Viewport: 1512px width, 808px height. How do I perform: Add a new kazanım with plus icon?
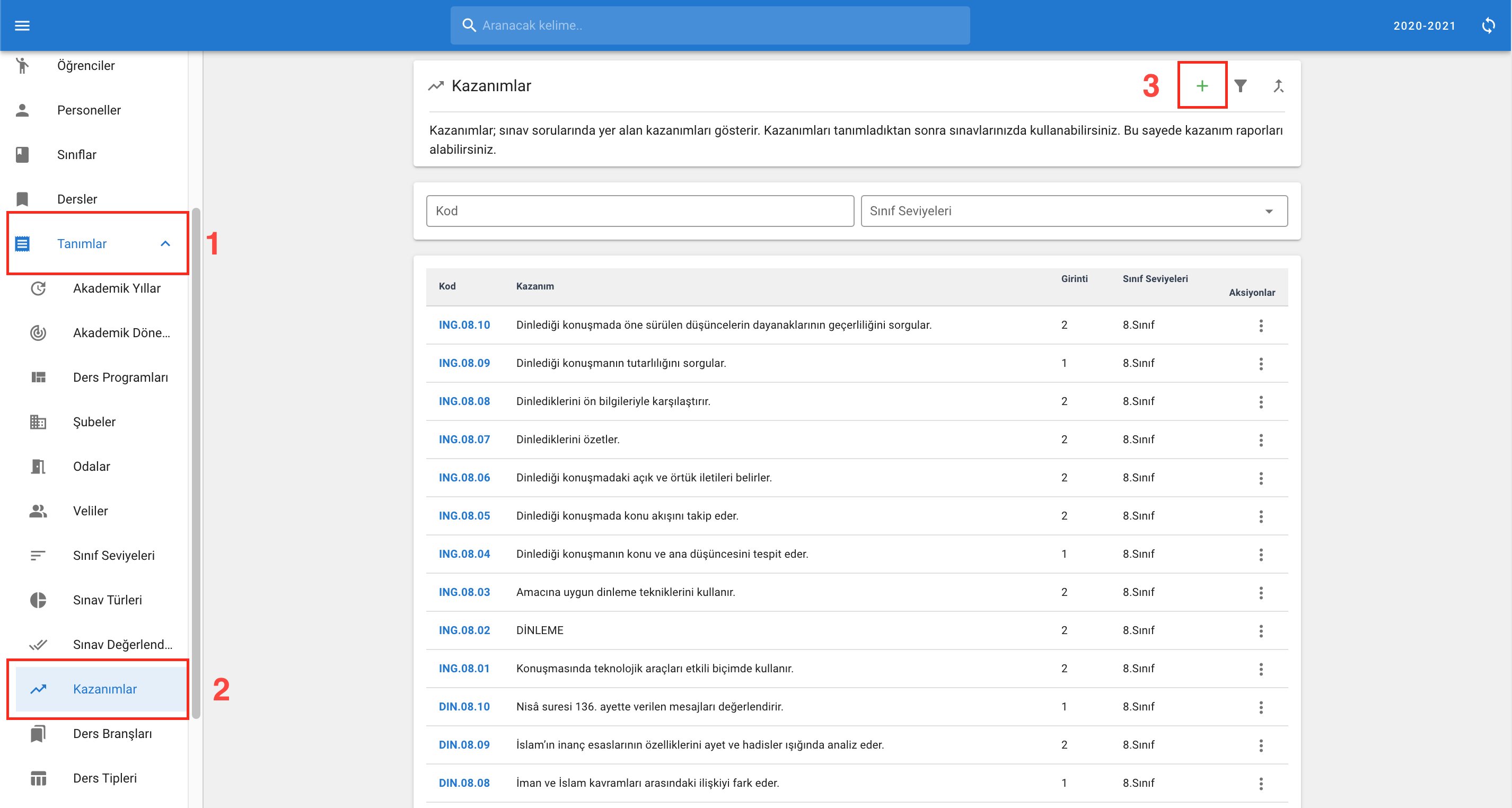coord(1201,86)
